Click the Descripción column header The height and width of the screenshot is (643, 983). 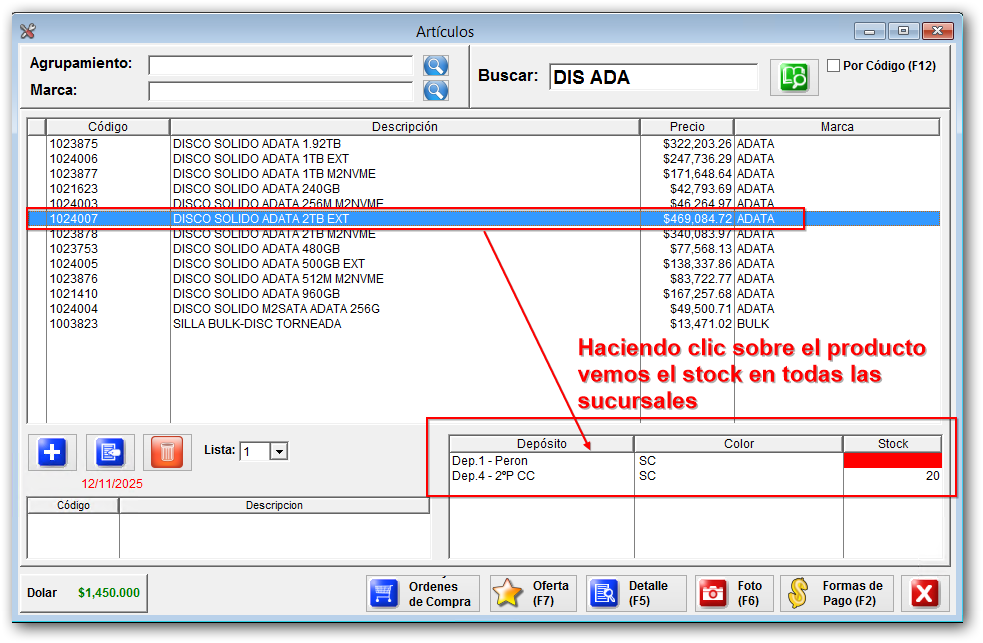coord(404,127)
